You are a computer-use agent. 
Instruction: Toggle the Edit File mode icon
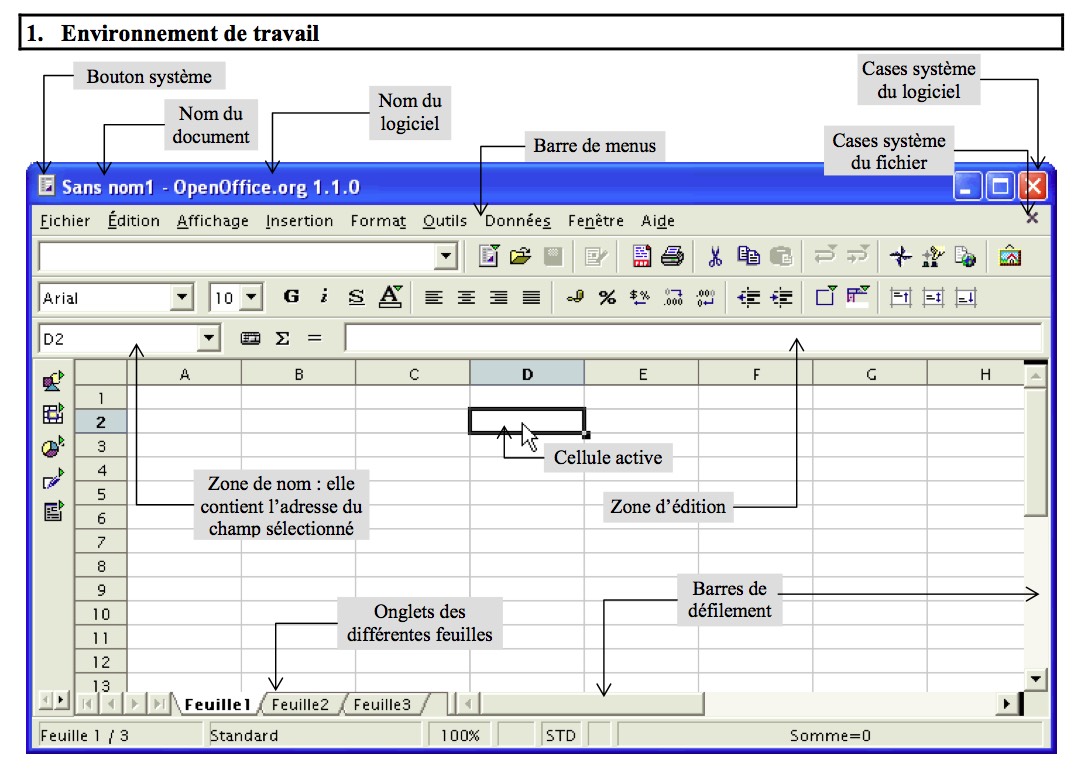596,256
